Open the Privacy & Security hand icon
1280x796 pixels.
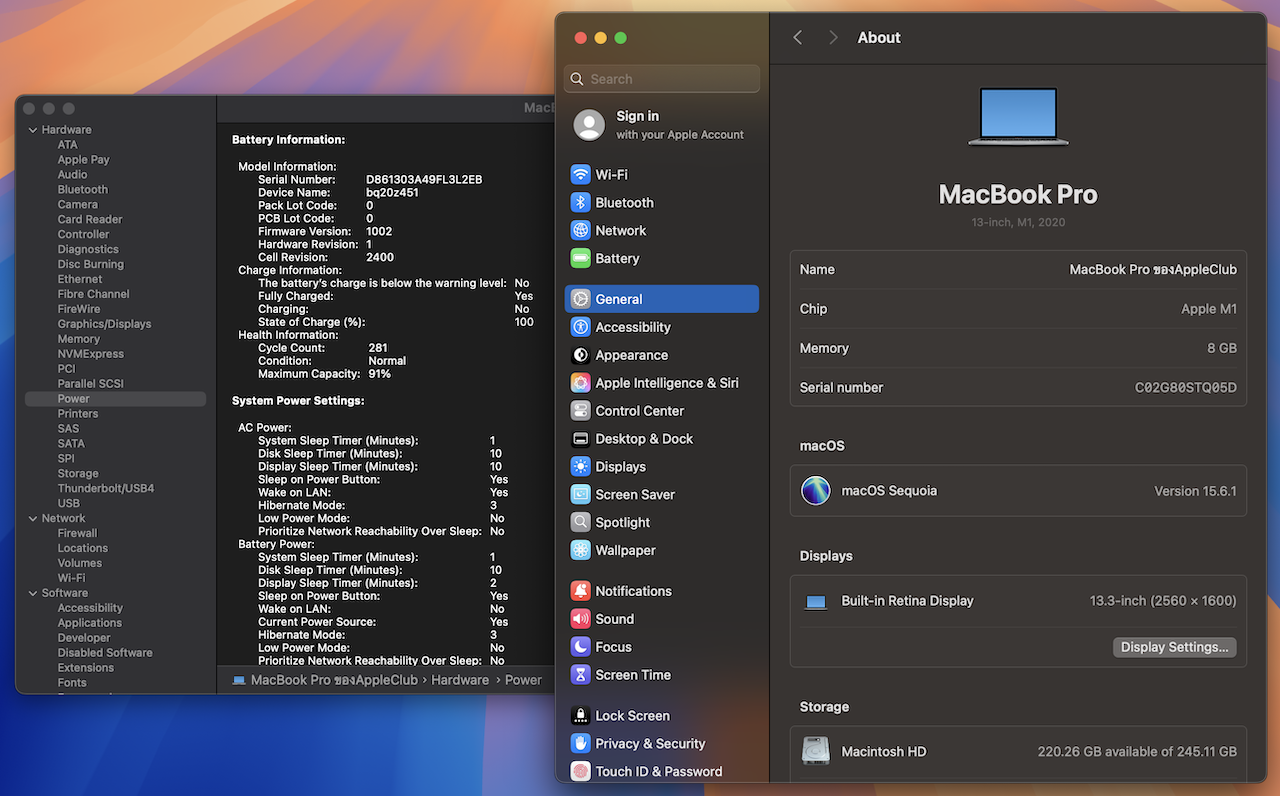coord(580,744)
